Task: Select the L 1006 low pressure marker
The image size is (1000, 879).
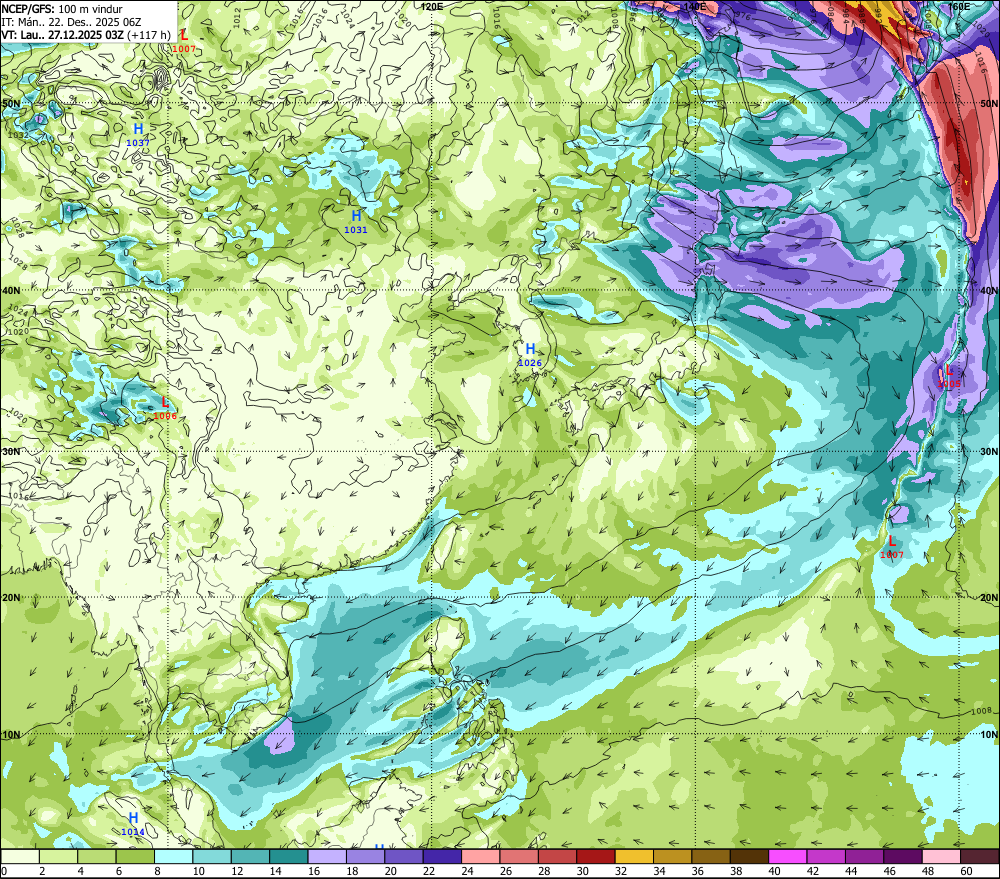Action: 165,408
